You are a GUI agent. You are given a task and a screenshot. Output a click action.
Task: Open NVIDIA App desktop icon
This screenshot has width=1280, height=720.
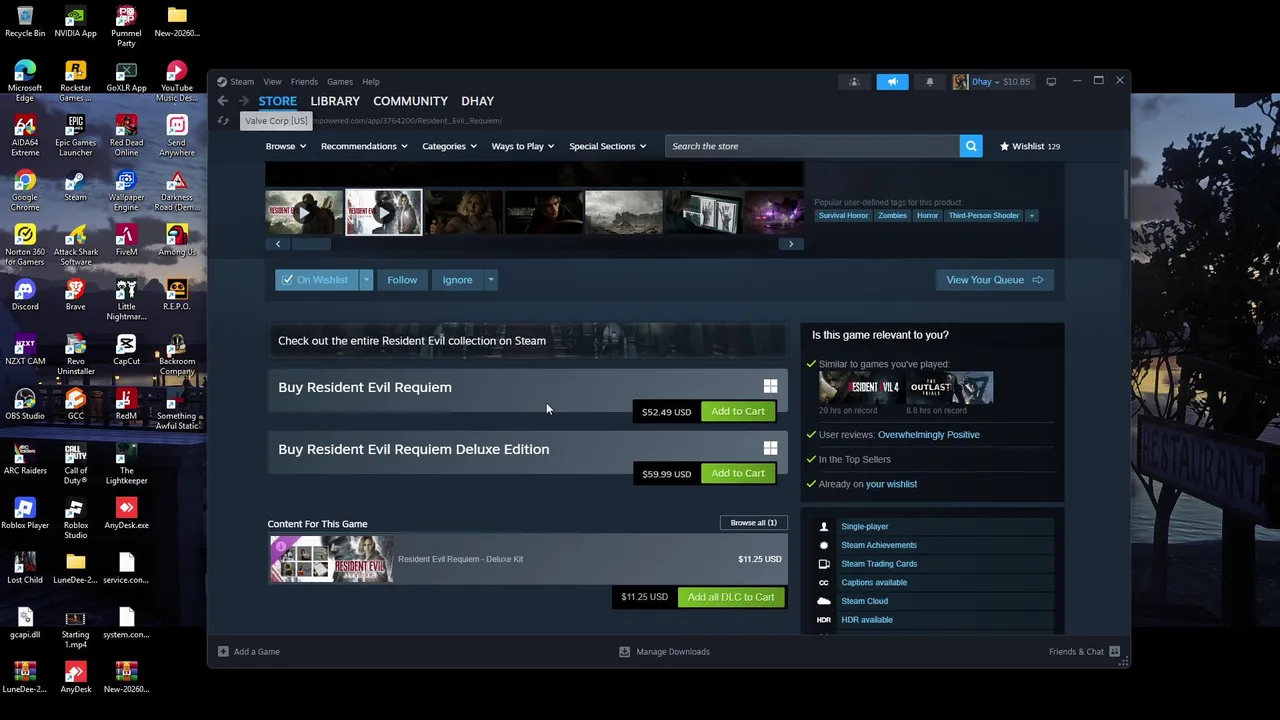coord(75,22)
